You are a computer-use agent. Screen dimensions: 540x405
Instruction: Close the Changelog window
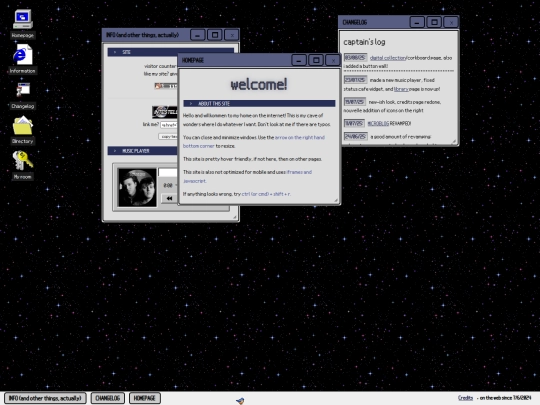[451, 22]
